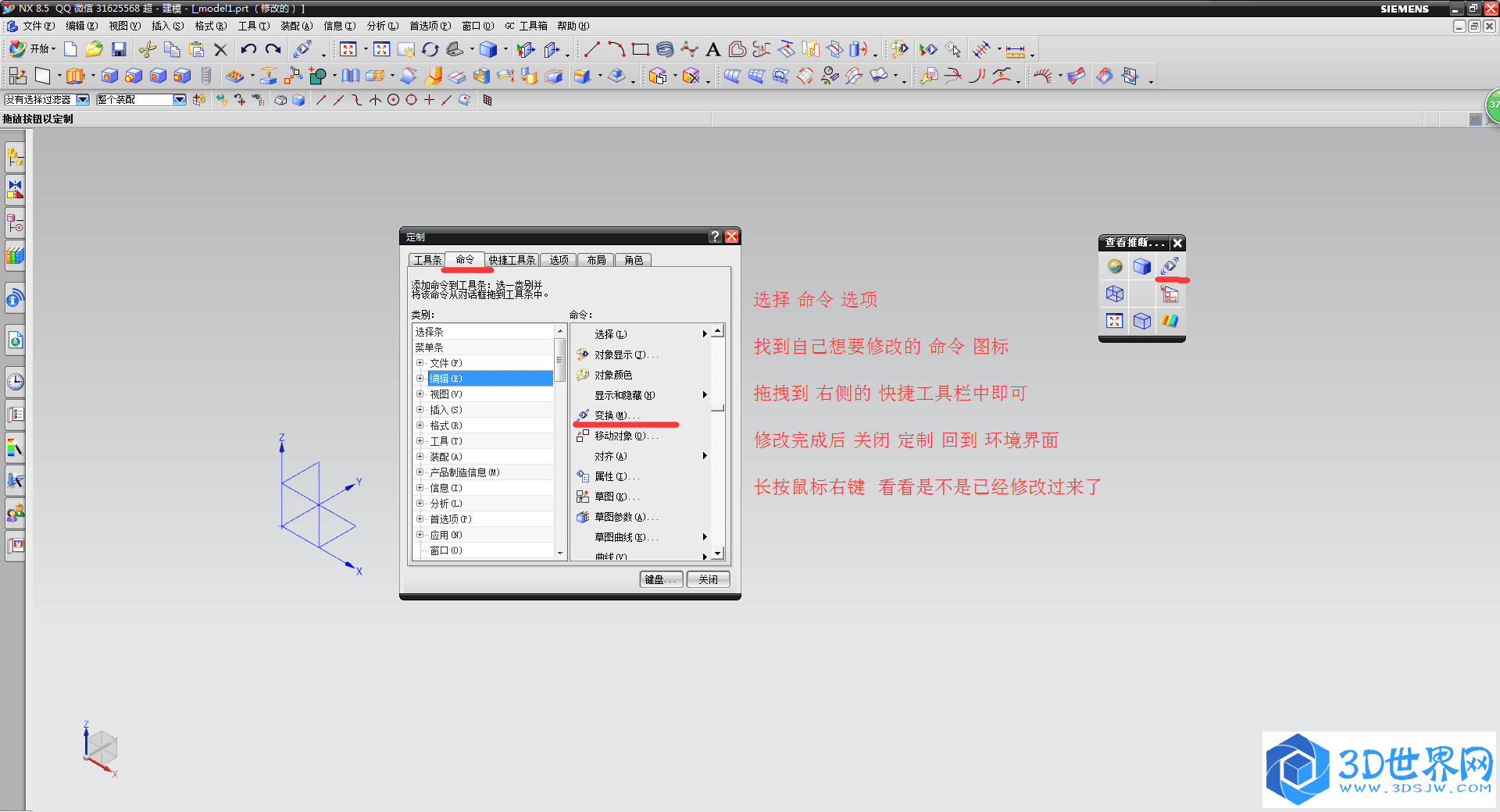Viewport: 1500px width, 812px height.
Task: Click rainbow color icon in floating toolbar
Action: [x=1170, y=321]
